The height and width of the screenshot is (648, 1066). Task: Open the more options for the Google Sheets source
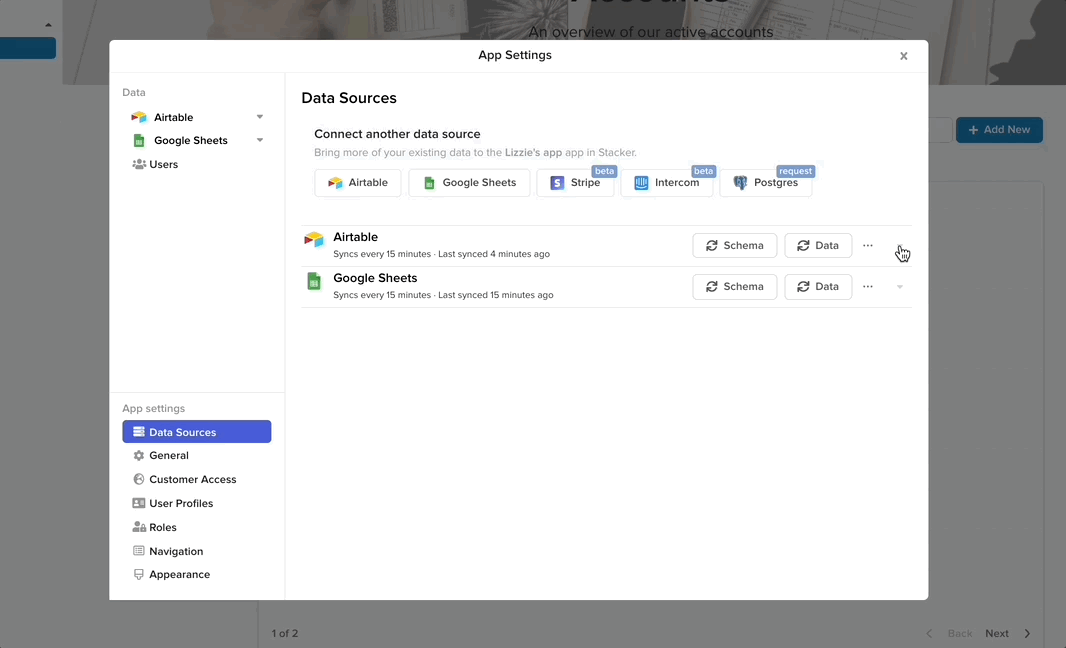tap(867, 286)
